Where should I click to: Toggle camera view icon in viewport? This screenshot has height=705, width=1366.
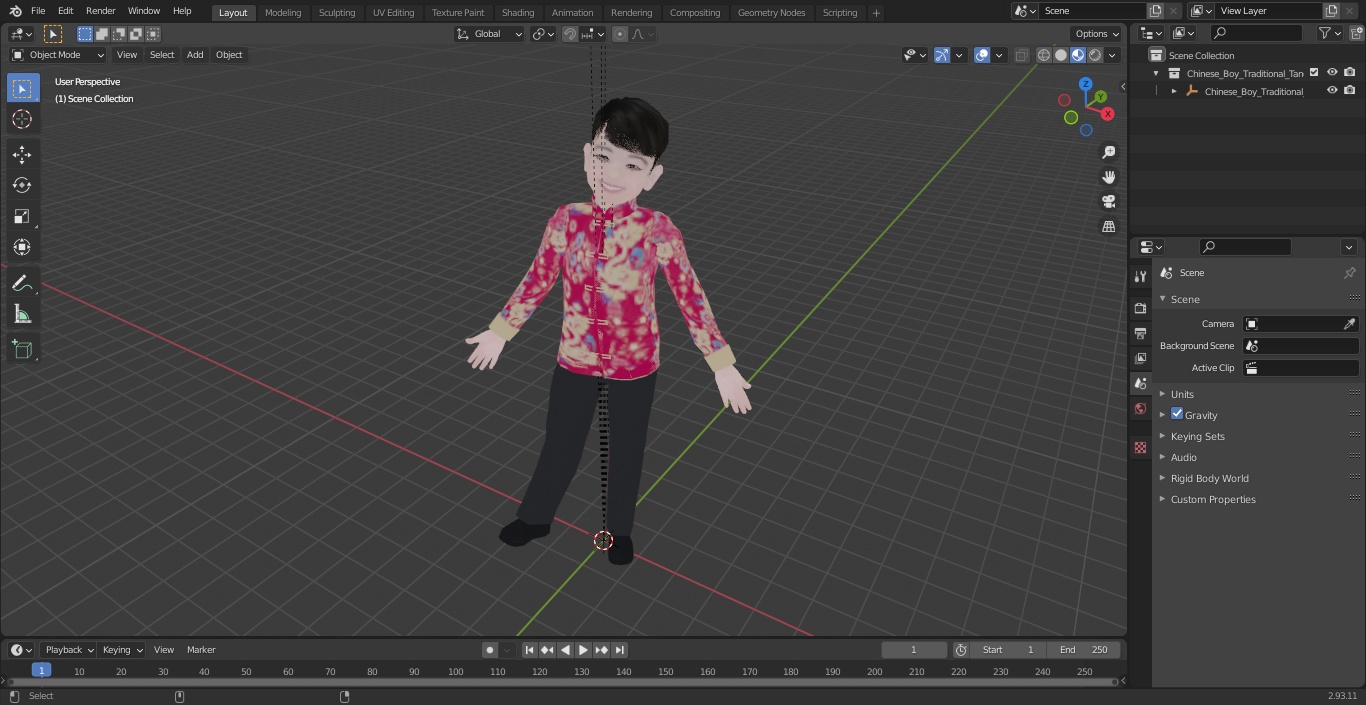click(1108, 201)
